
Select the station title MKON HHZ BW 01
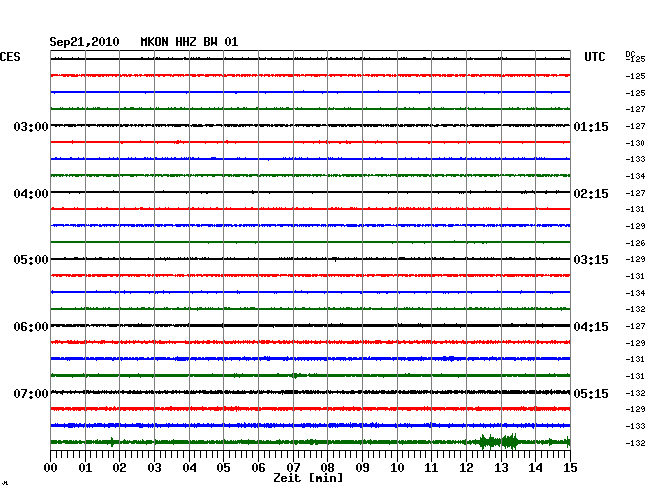189,42
